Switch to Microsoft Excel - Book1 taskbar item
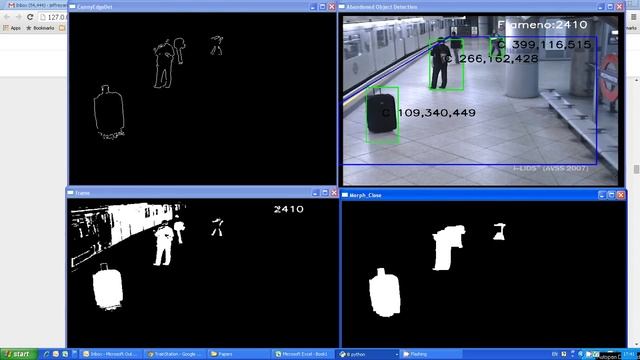Viewport: 640px width, 360px height. [303, 354]
